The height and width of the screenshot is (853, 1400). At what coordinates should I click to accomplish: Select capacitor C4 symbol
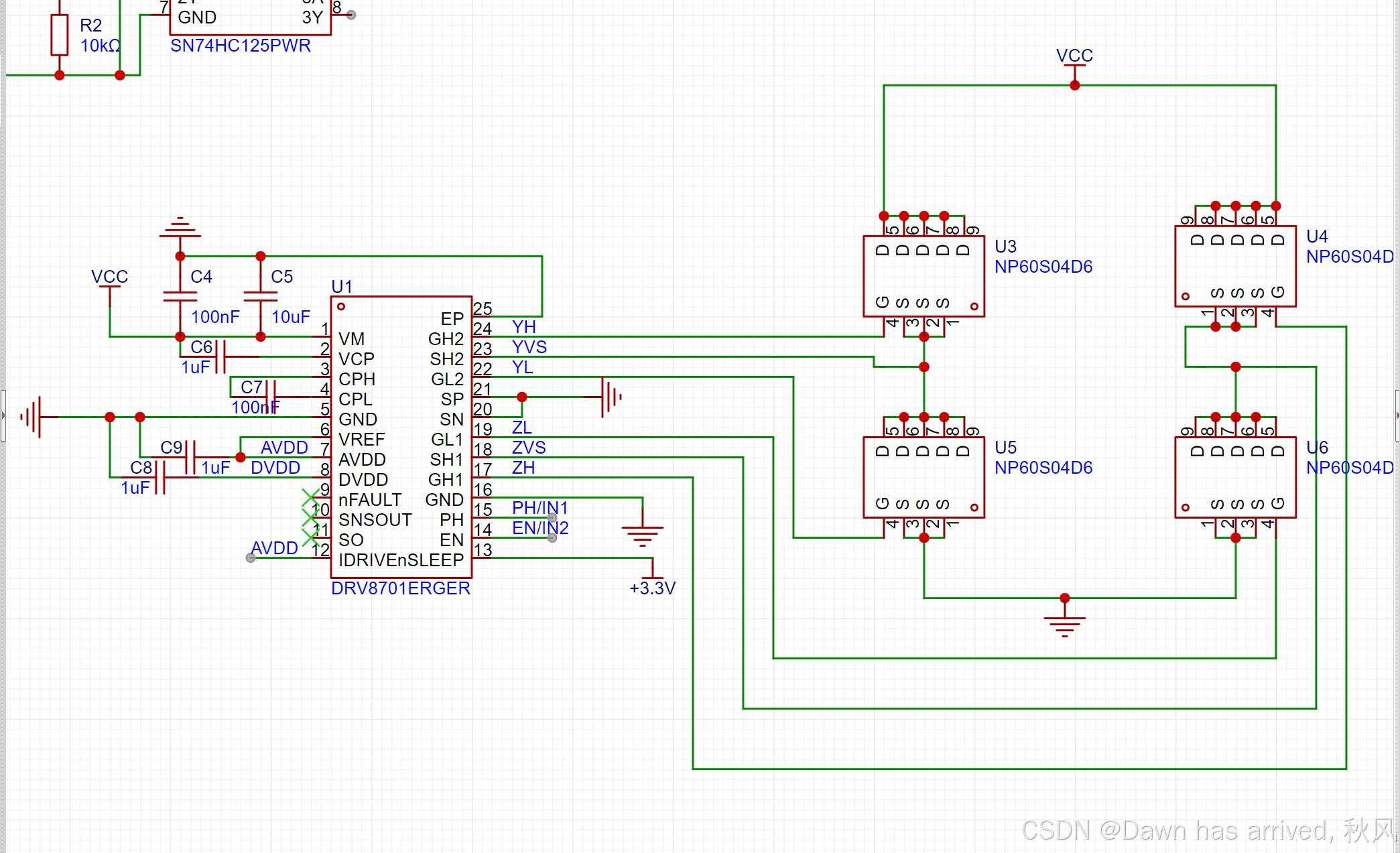[x=180, y=296]
